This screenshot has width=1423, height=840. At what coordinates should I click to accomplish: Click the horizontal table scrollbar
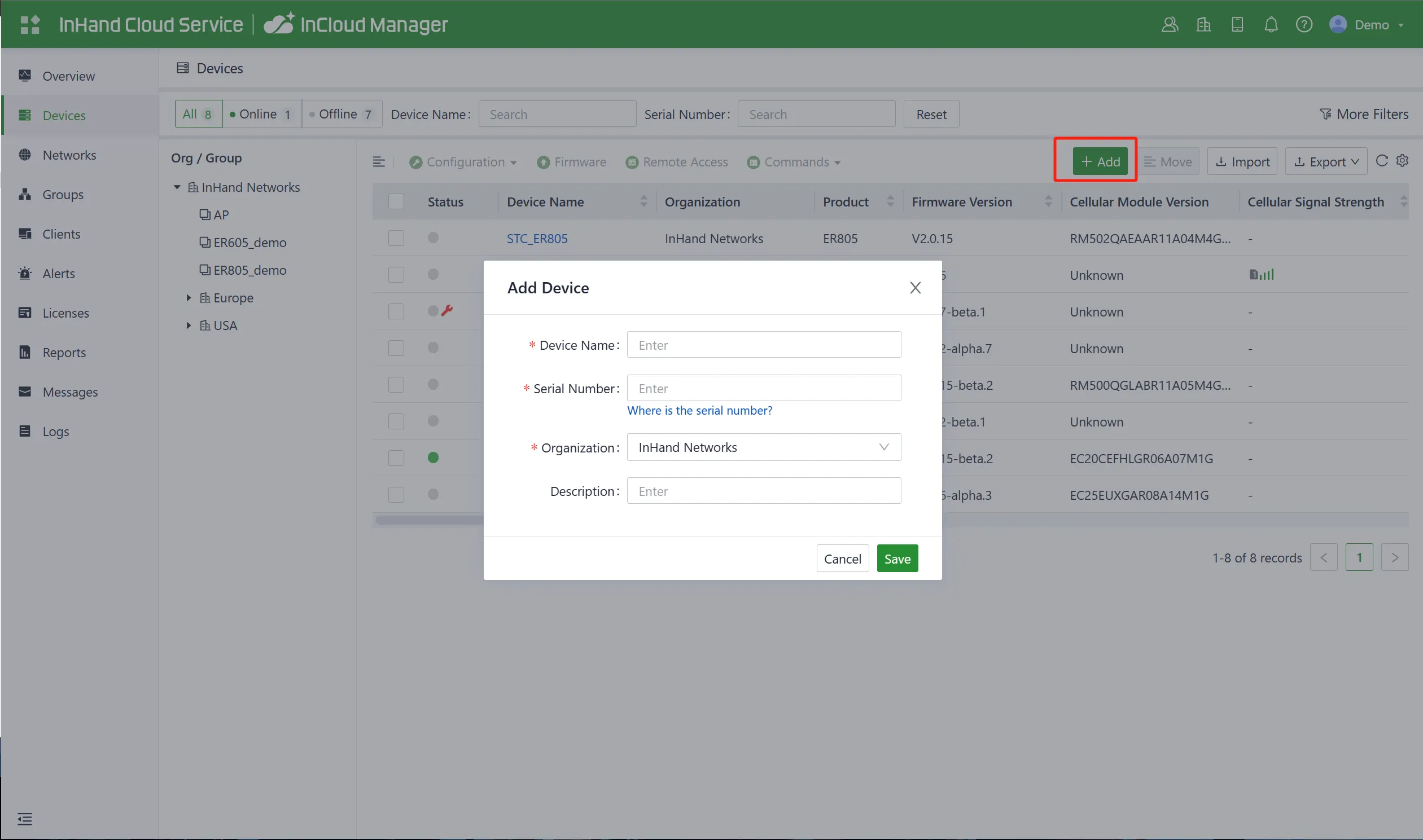point(428,520)
